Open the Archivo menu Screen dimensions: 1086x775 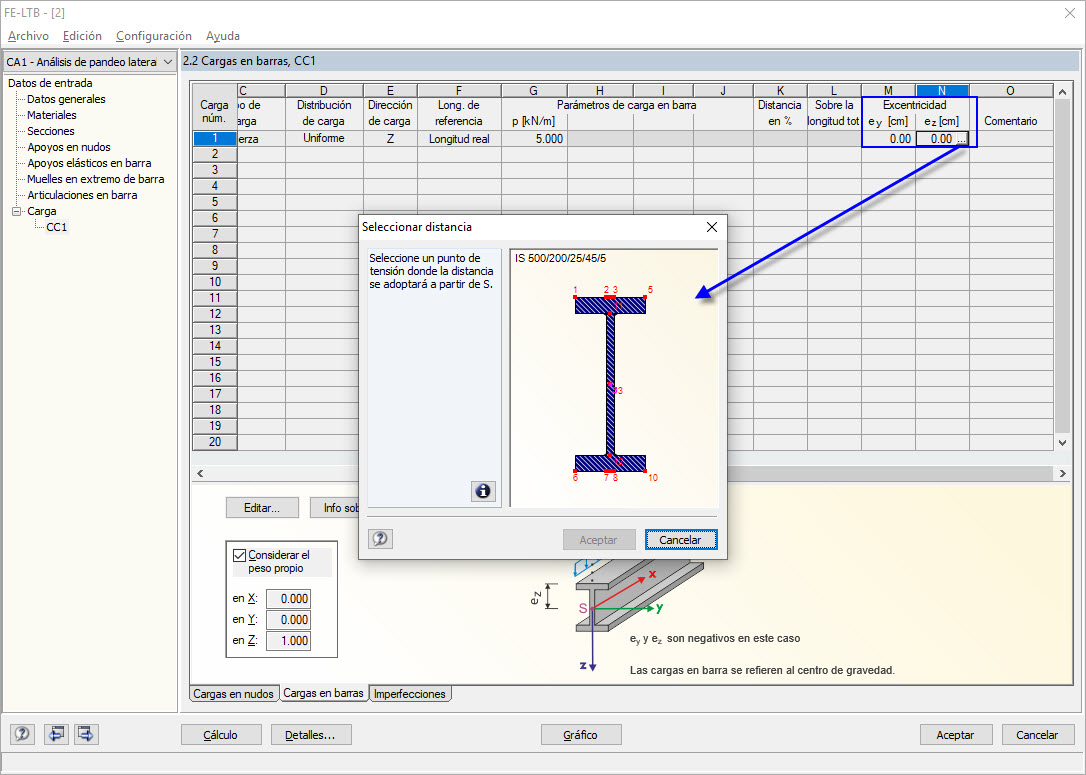[28, 36]
